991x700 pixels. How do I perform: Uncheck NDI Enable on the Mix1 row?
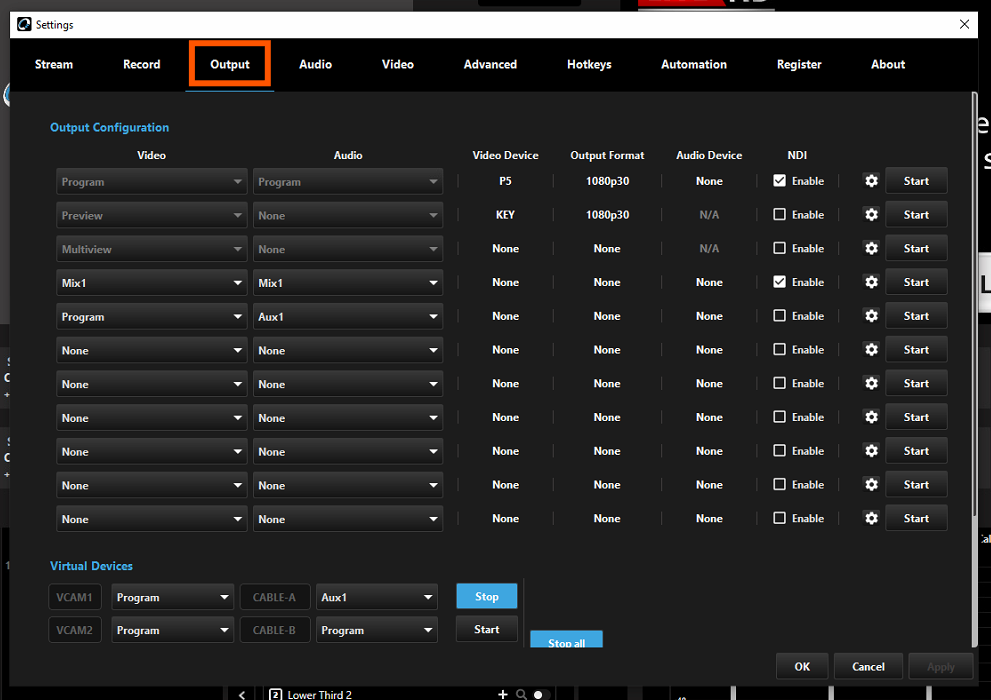coord(780,283)
